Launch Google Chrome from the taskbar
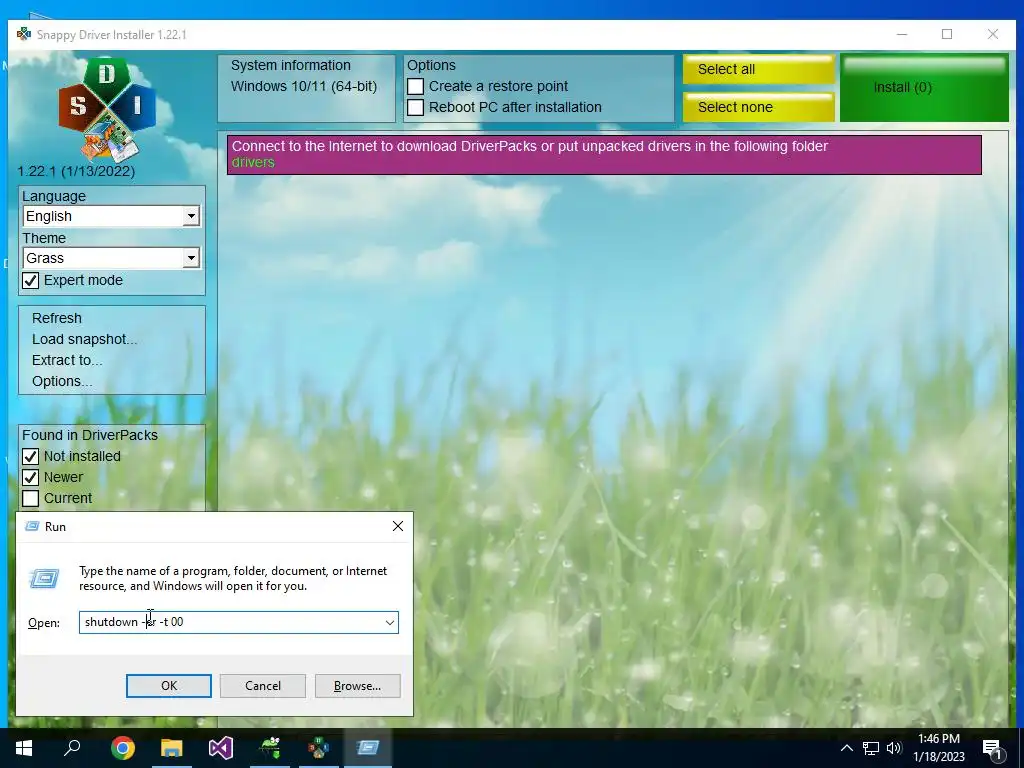The image size is (1024, 768). pos(122,748)
